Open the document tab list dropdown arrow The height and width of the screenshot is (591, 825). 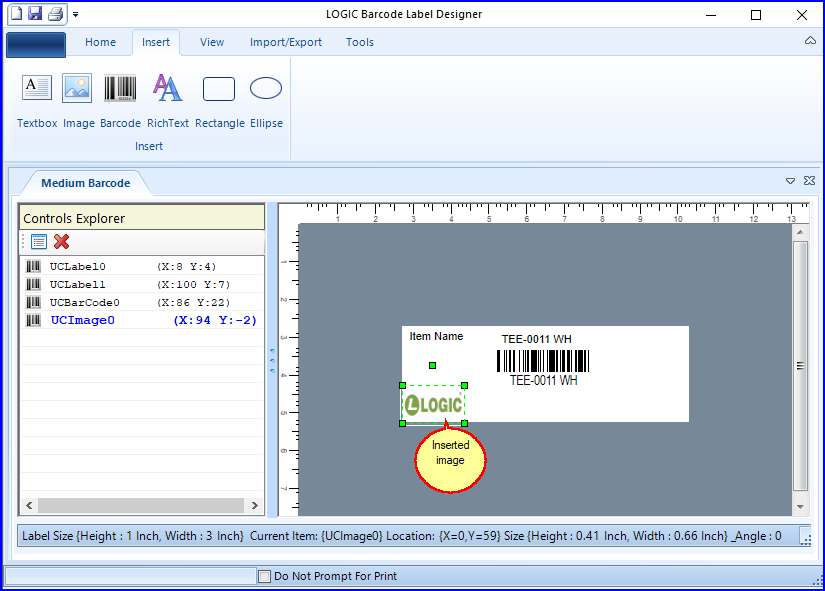pyautogui.click(x=790, y=181)
